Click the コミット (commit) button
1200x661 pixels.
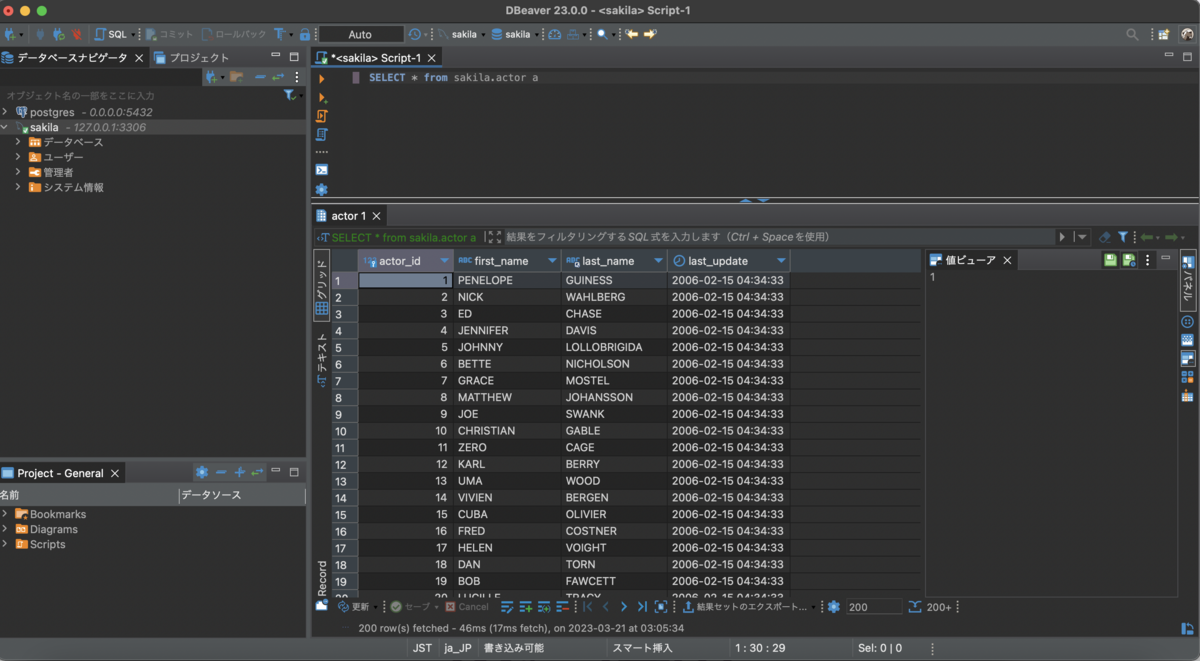pos(168,34)
